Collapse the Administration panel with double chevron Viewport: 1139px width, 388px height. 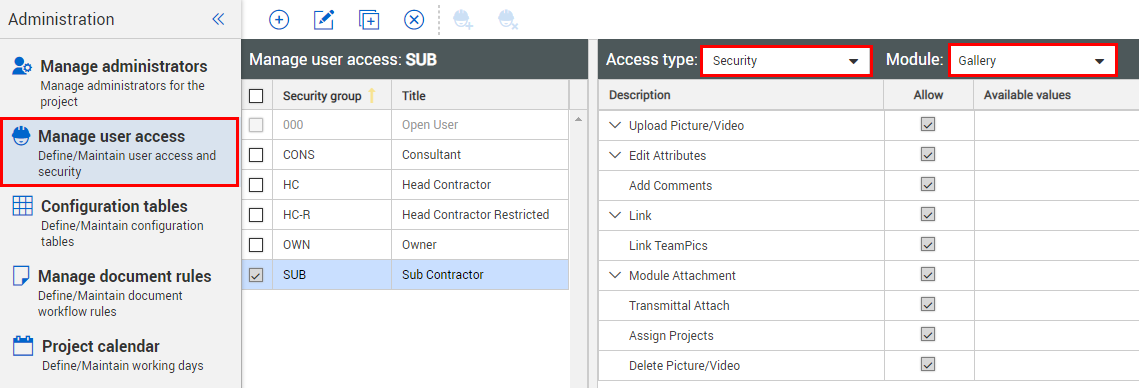point(218,20)
